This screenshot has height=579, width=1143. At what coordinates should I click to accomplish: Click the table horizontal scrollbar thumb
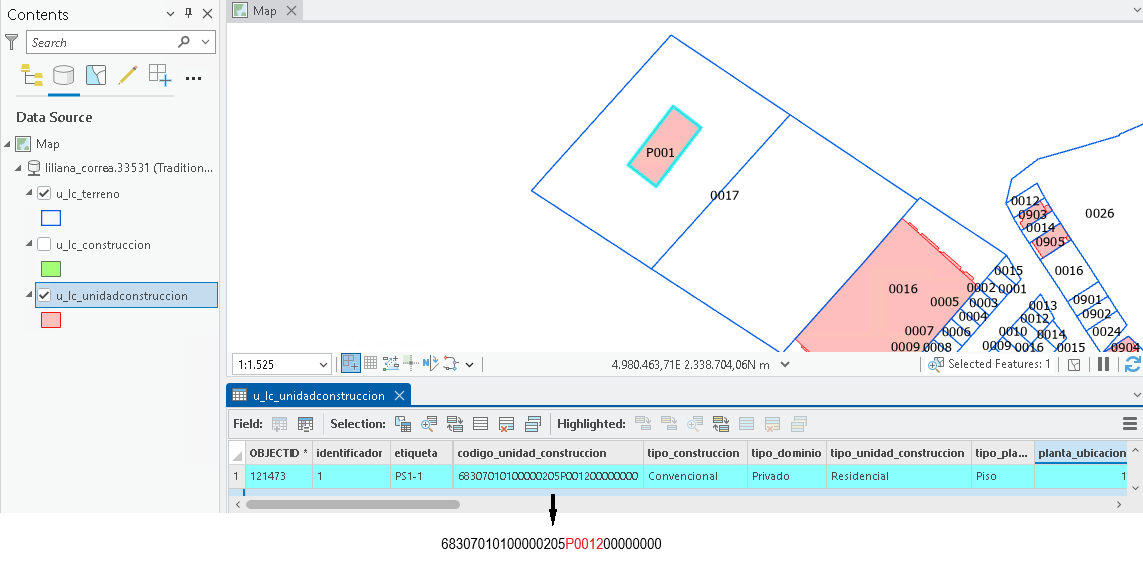pyautogui.click(x=353, y=504)
